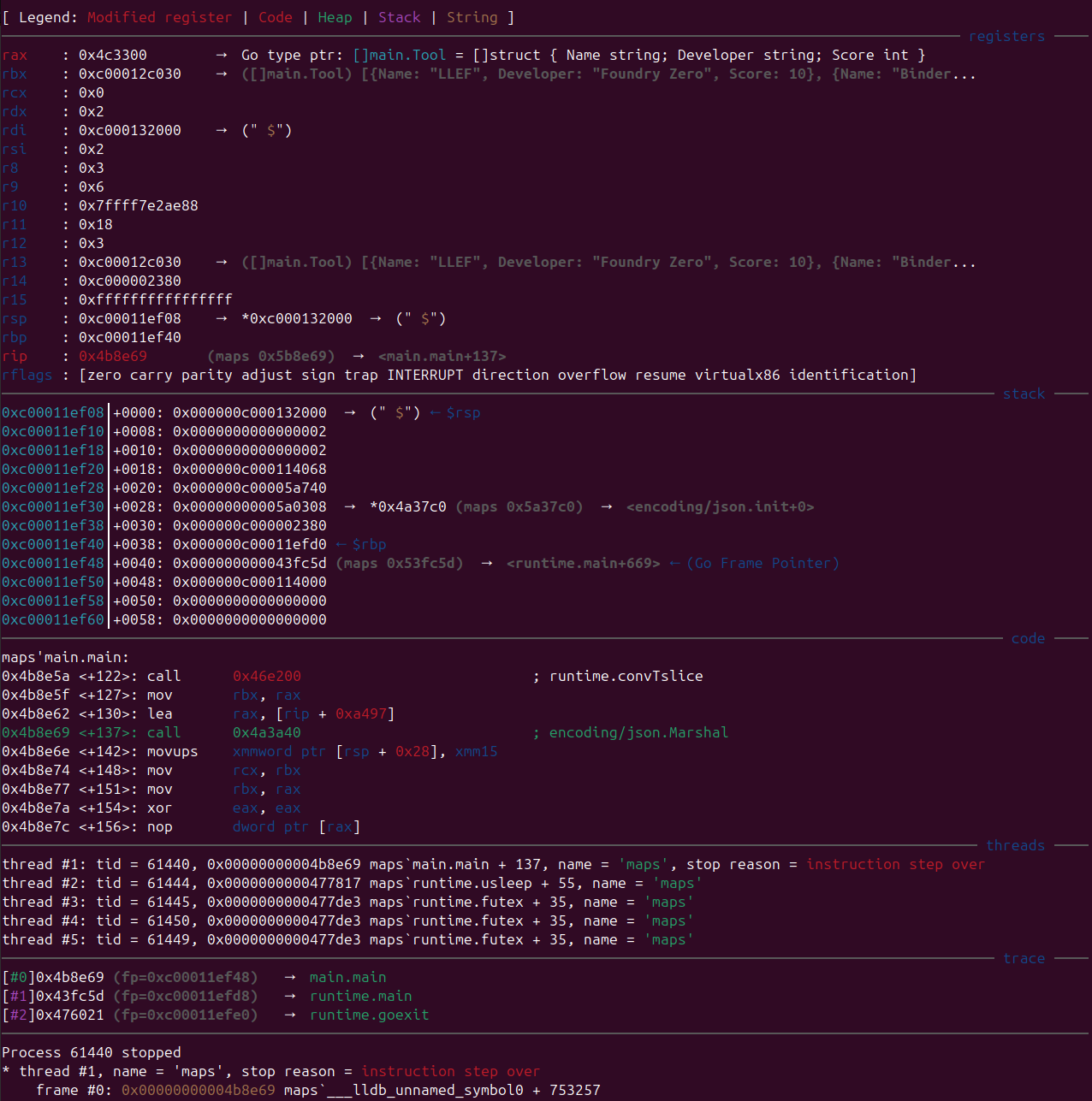Viewport: 1092px width, 1101px height.
Task: Collapse the threads section header
Action: (x=1015, y=845)
